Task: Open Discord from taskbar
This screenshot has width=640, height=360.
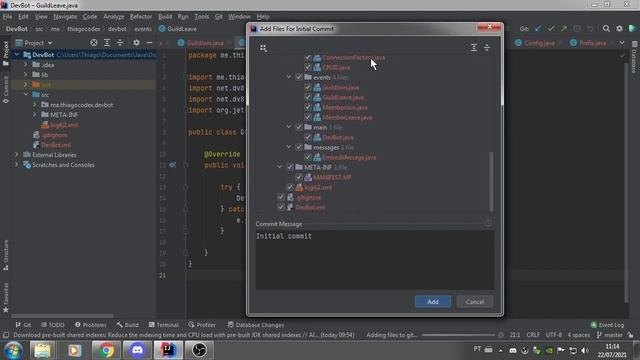Action: click(x=137, y=350)
